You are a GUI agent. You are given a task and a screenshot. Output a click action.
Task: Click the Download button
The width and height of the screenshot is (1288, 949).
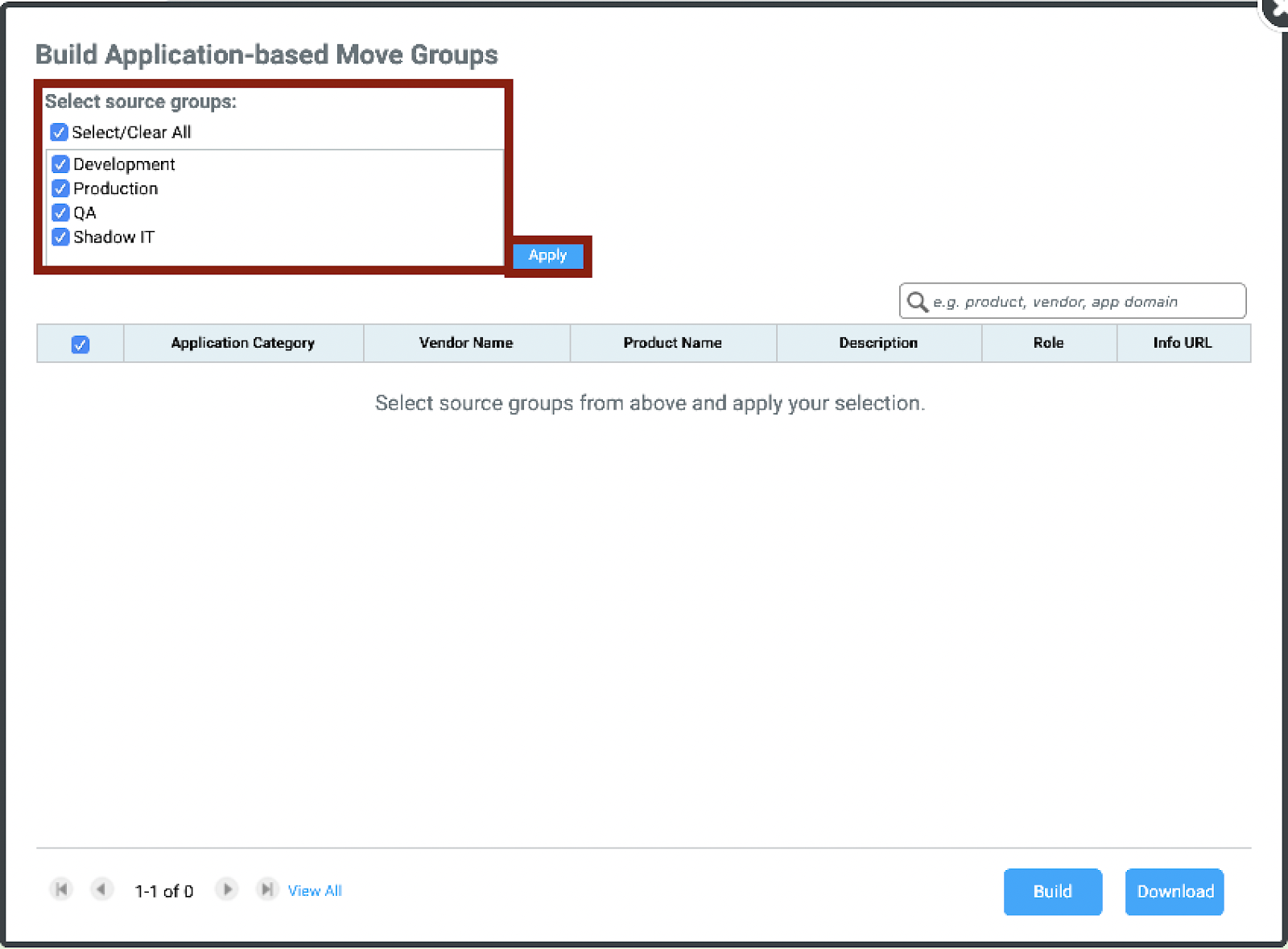coord(1174,892)
